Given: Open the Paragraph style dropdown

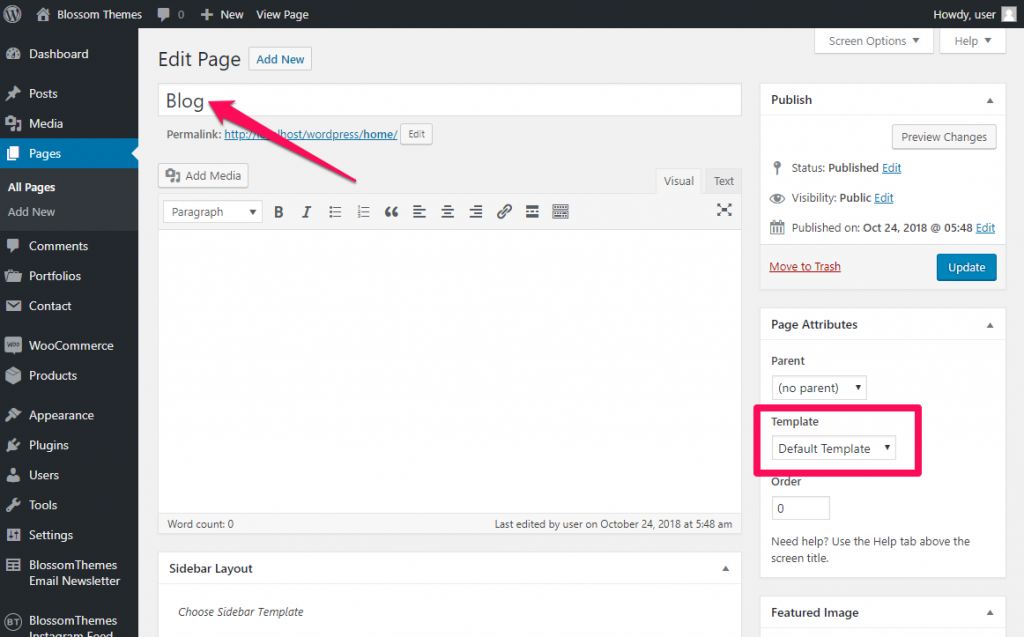Looking at the screenshot, I should [211, 211].
